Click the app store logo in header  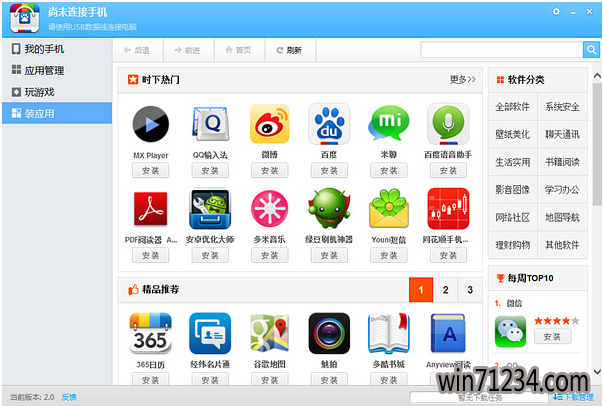pyautogui.click(x=25, y=18)
